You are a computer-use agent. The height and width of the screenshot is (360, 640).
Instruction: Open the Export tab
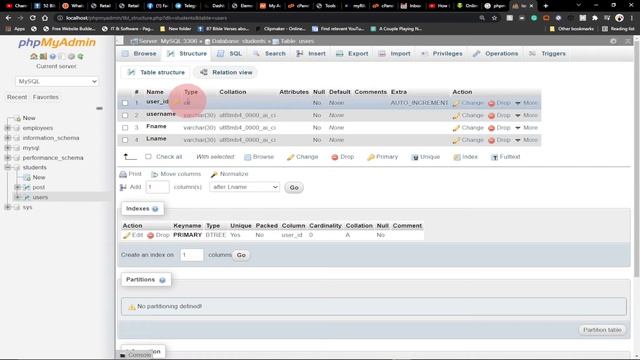pyautogui.click(x=352, y=54)
